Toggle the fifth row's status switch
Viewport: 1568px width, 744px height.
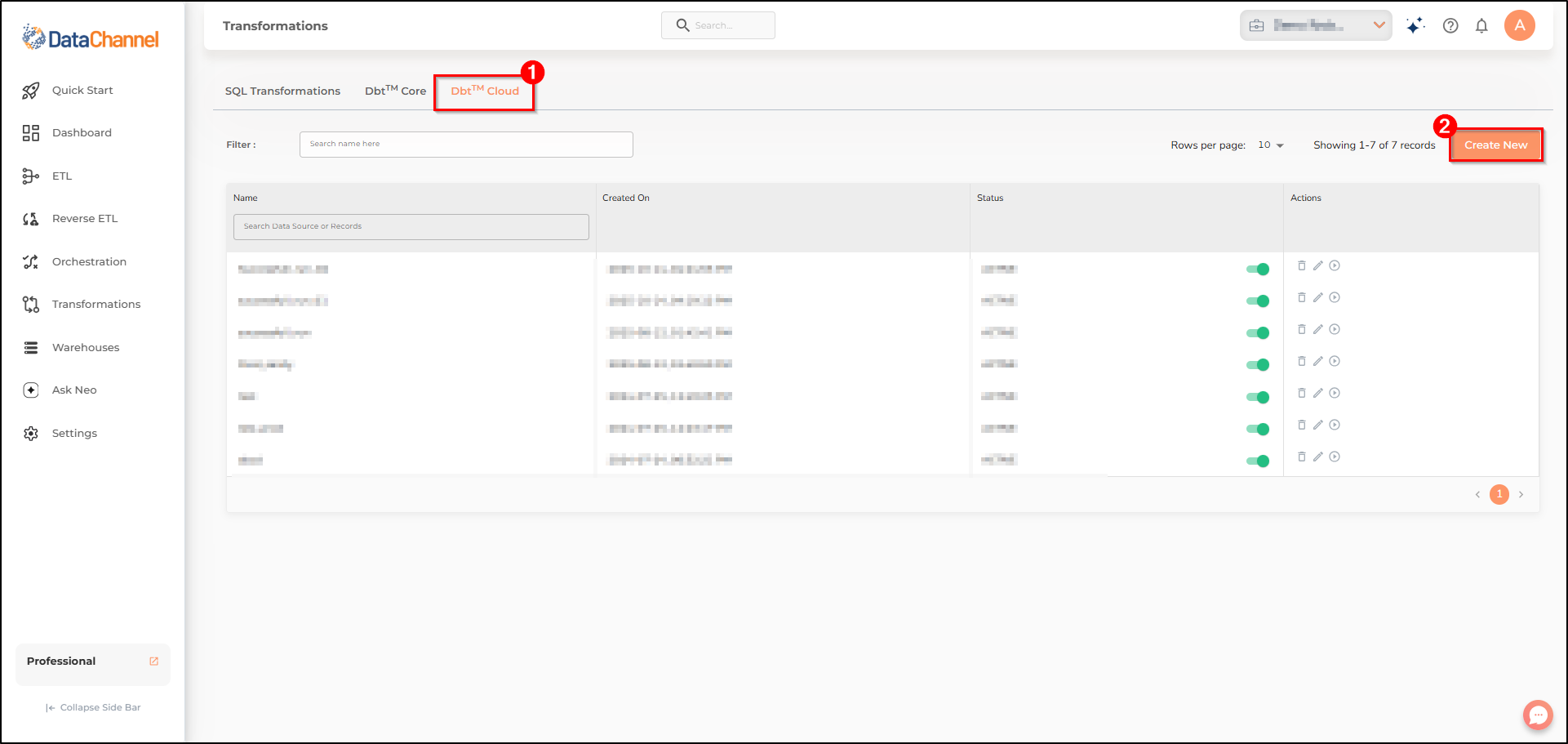click(1258, 398)
